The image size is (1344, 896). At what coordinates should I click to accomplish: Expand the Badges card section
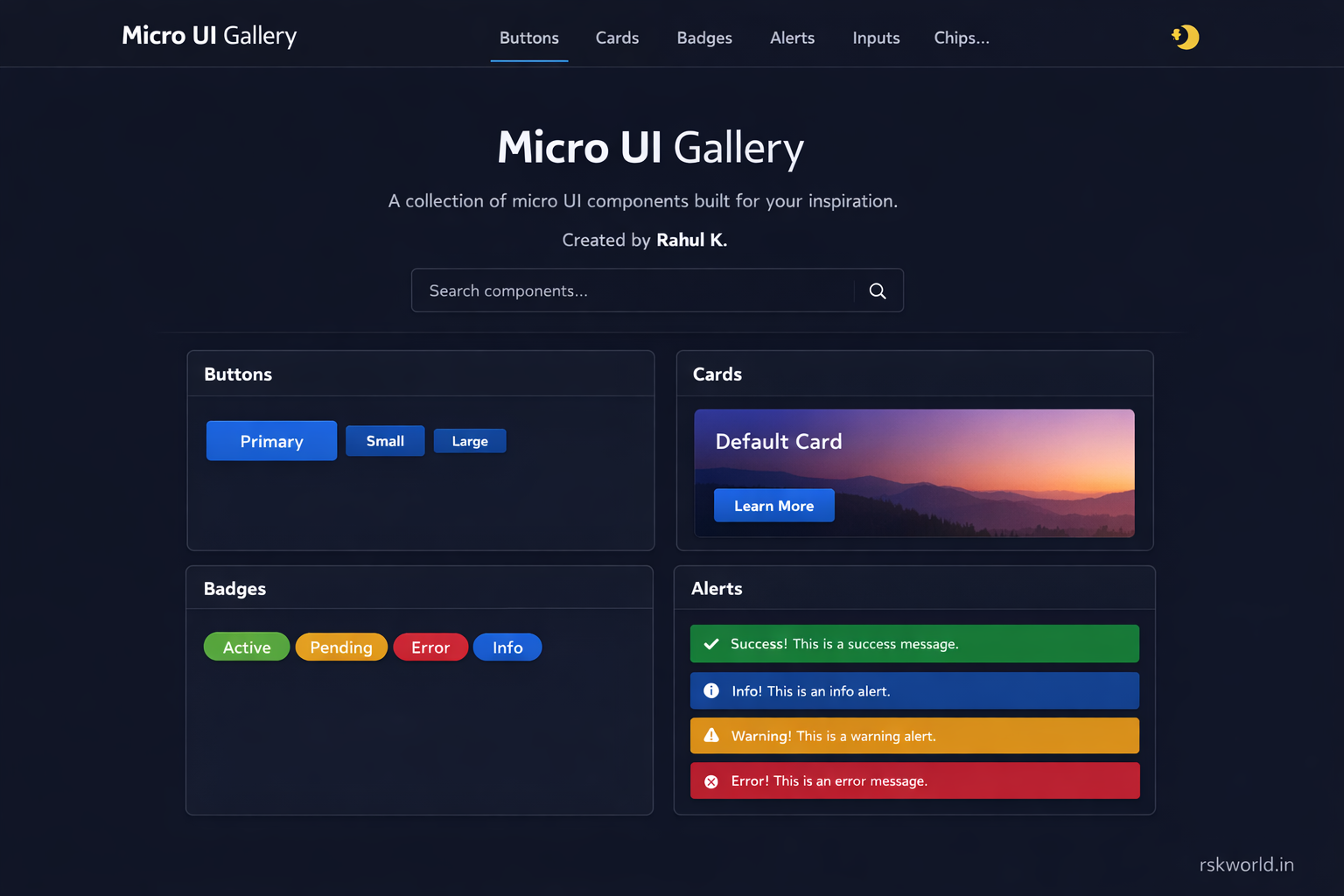click(234, 588)
